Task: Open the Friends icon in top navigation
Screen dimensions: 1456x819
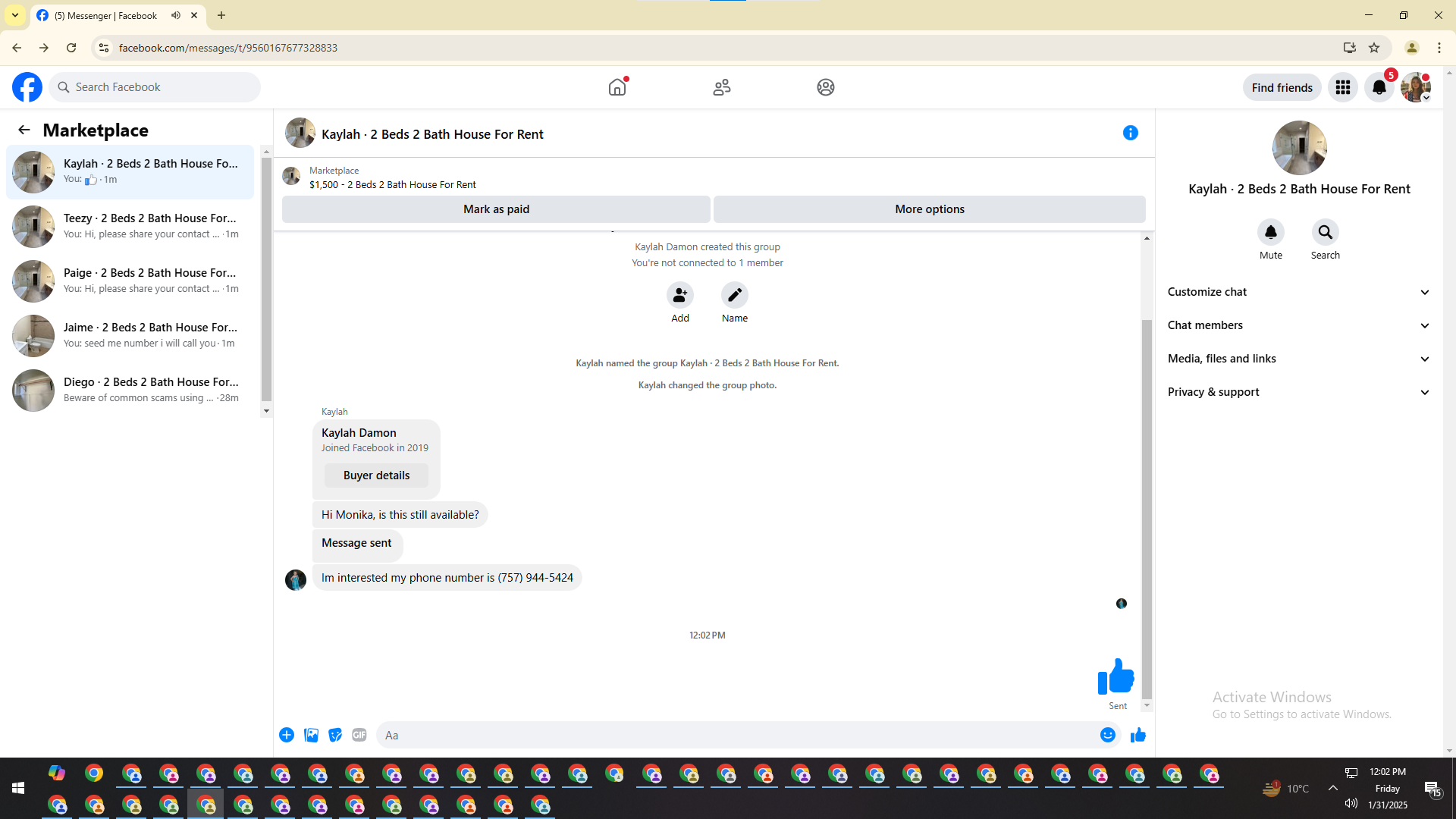Action: [722, 87]
